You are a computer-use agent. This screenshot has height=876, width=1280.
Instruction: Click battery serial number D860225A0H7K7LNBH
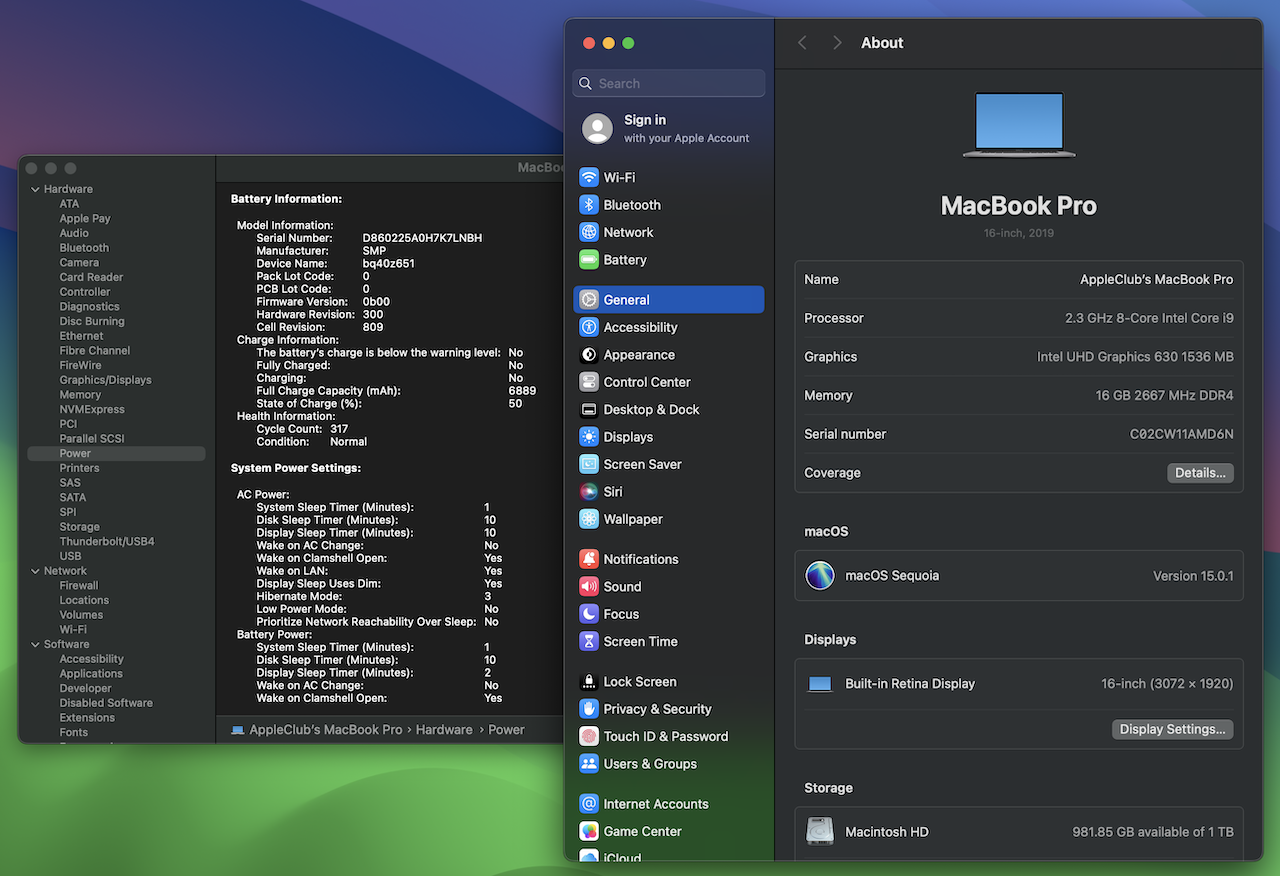(422, 238)
